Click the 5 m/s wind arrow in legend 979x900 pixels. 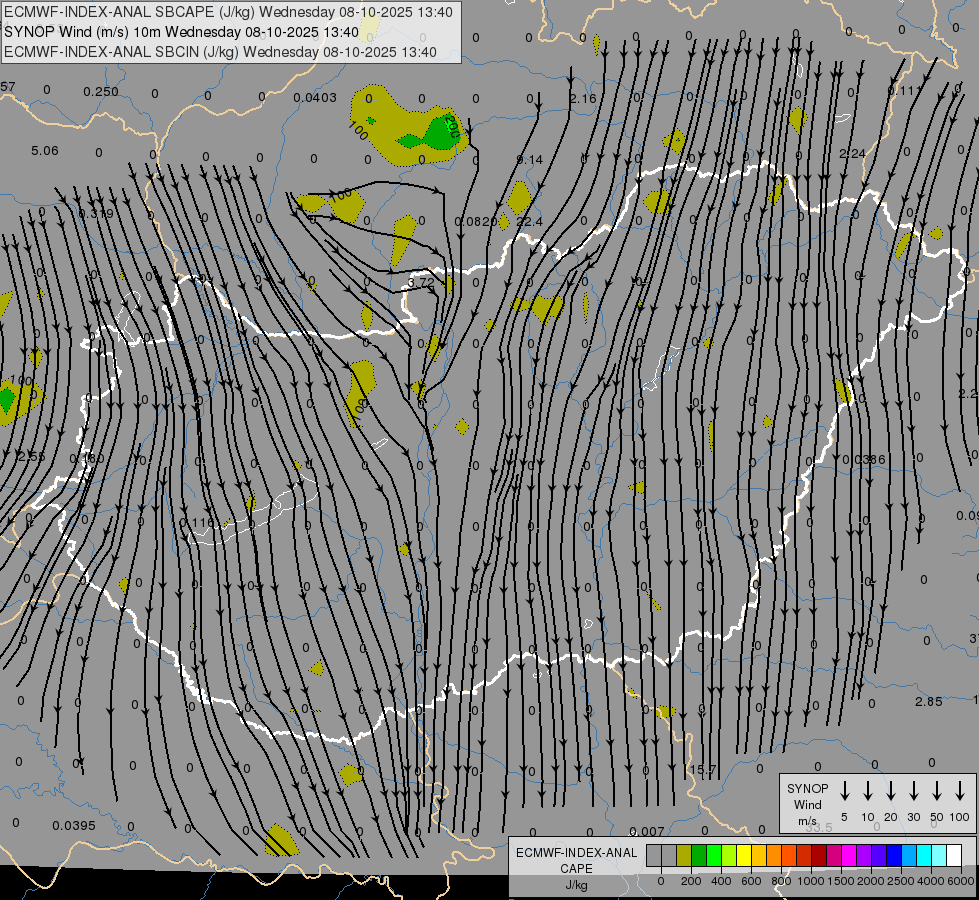844,791
